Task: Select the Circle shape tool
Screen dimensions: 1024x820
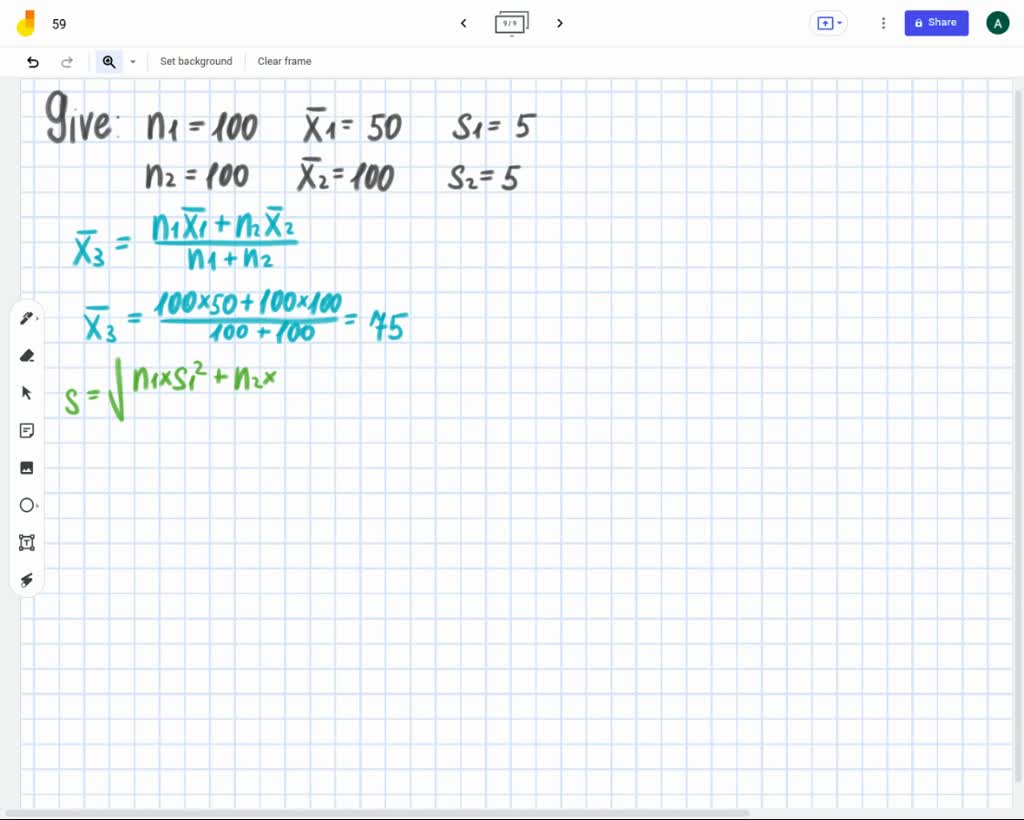Action: tap(27, 505)
